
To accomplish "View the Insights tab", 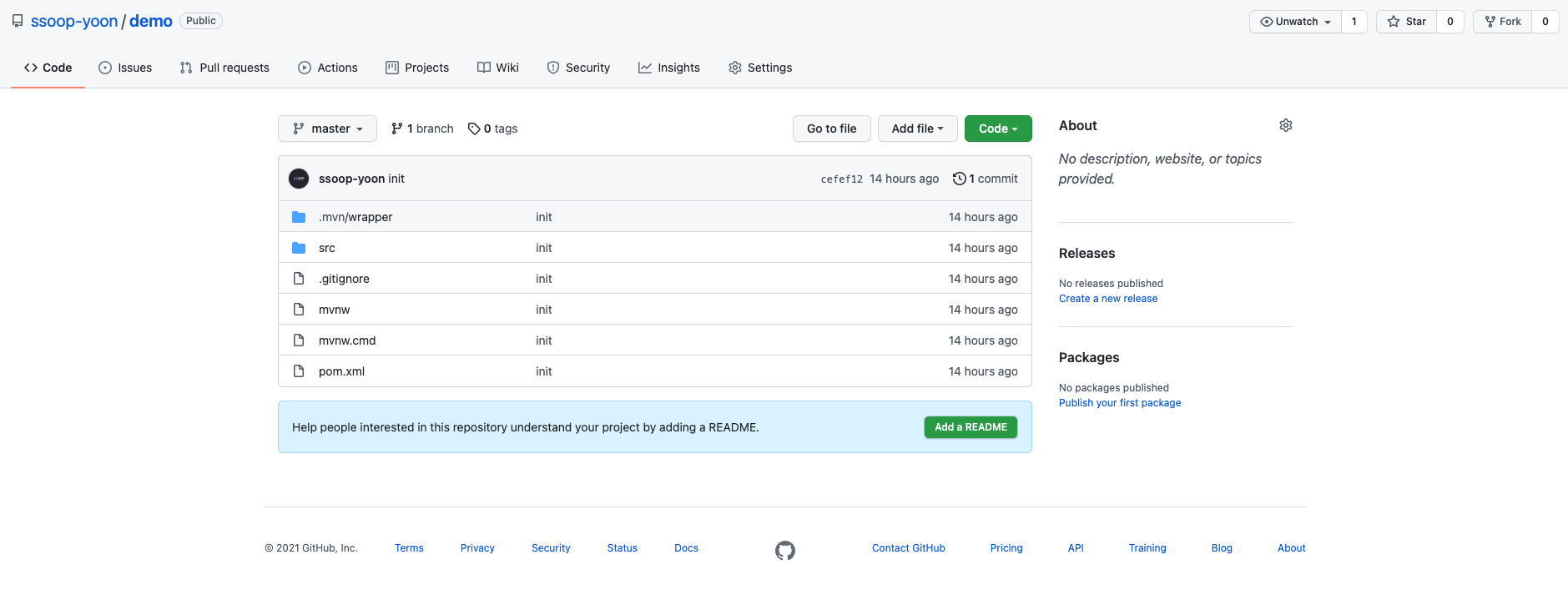I will [669, 68].
